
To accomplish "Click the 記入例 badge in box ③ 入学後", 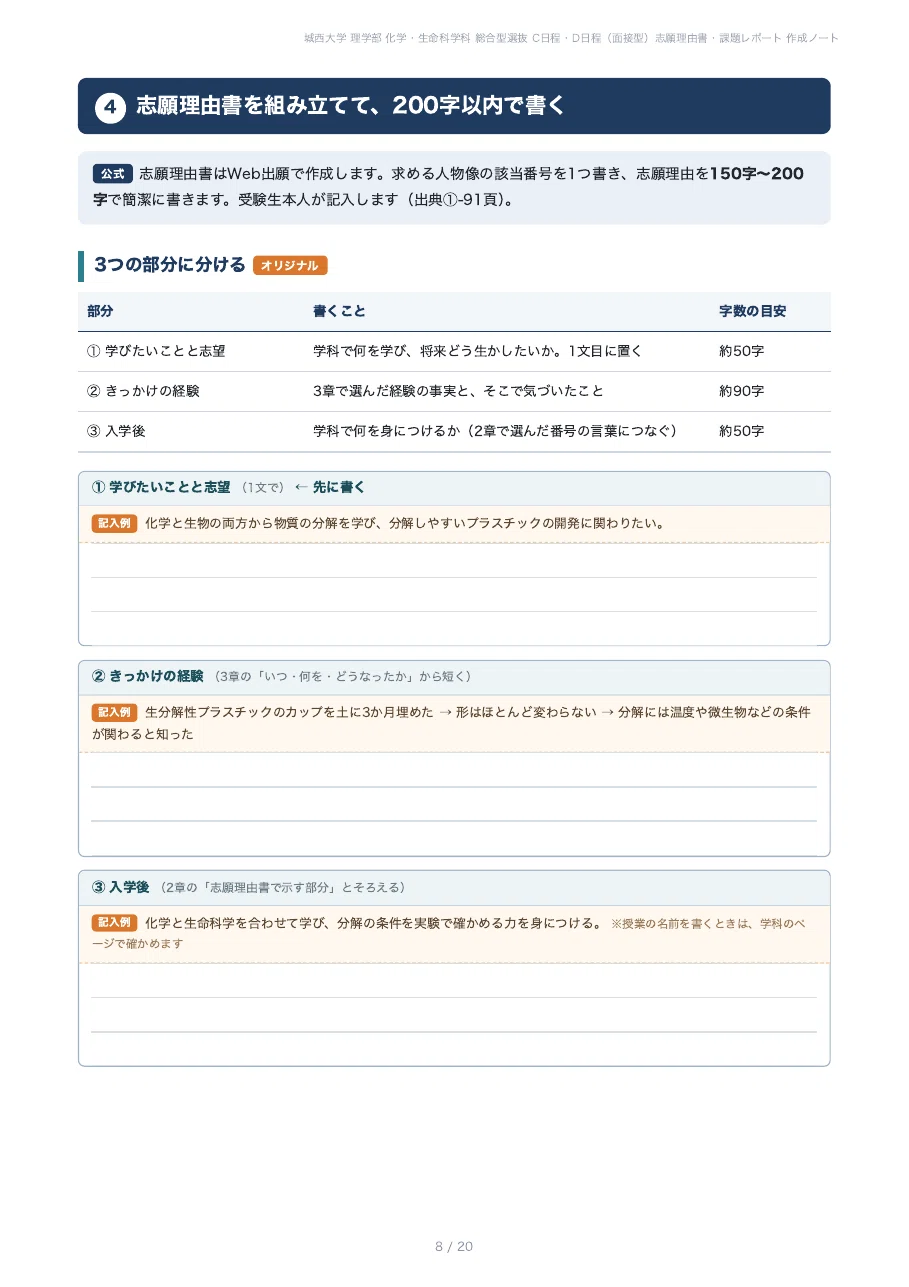I will [x=114, y=923].
